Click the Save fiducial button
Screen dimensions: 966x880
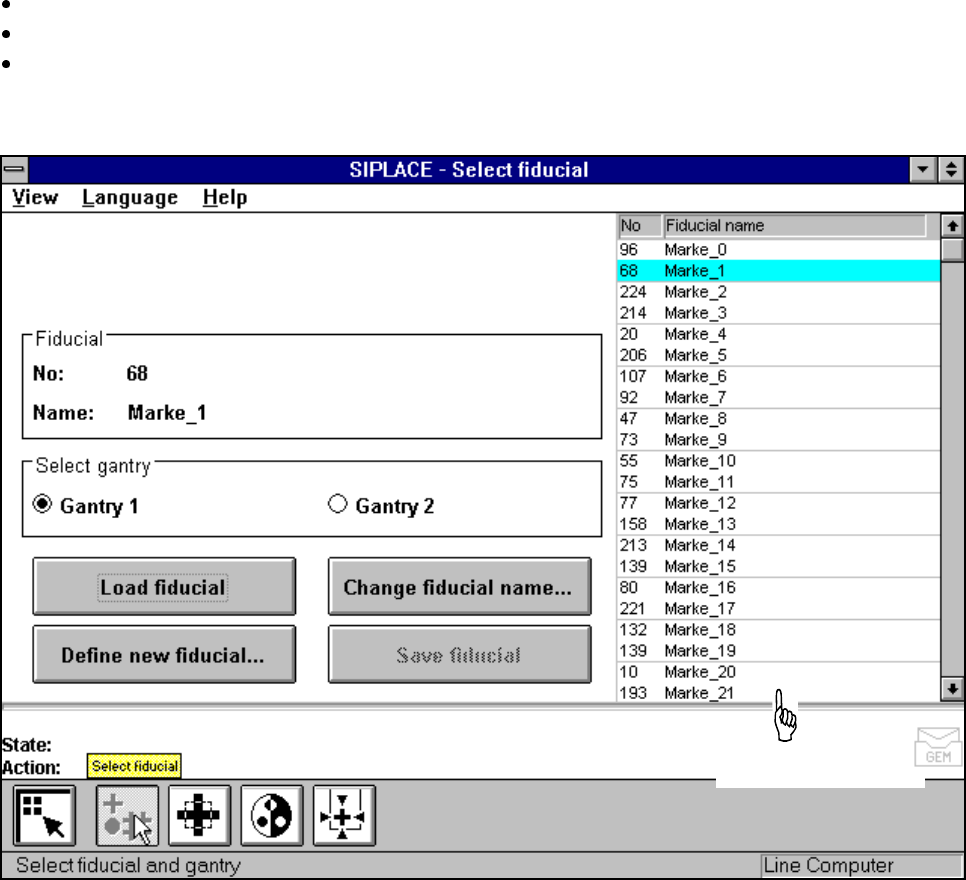(460, 654)
